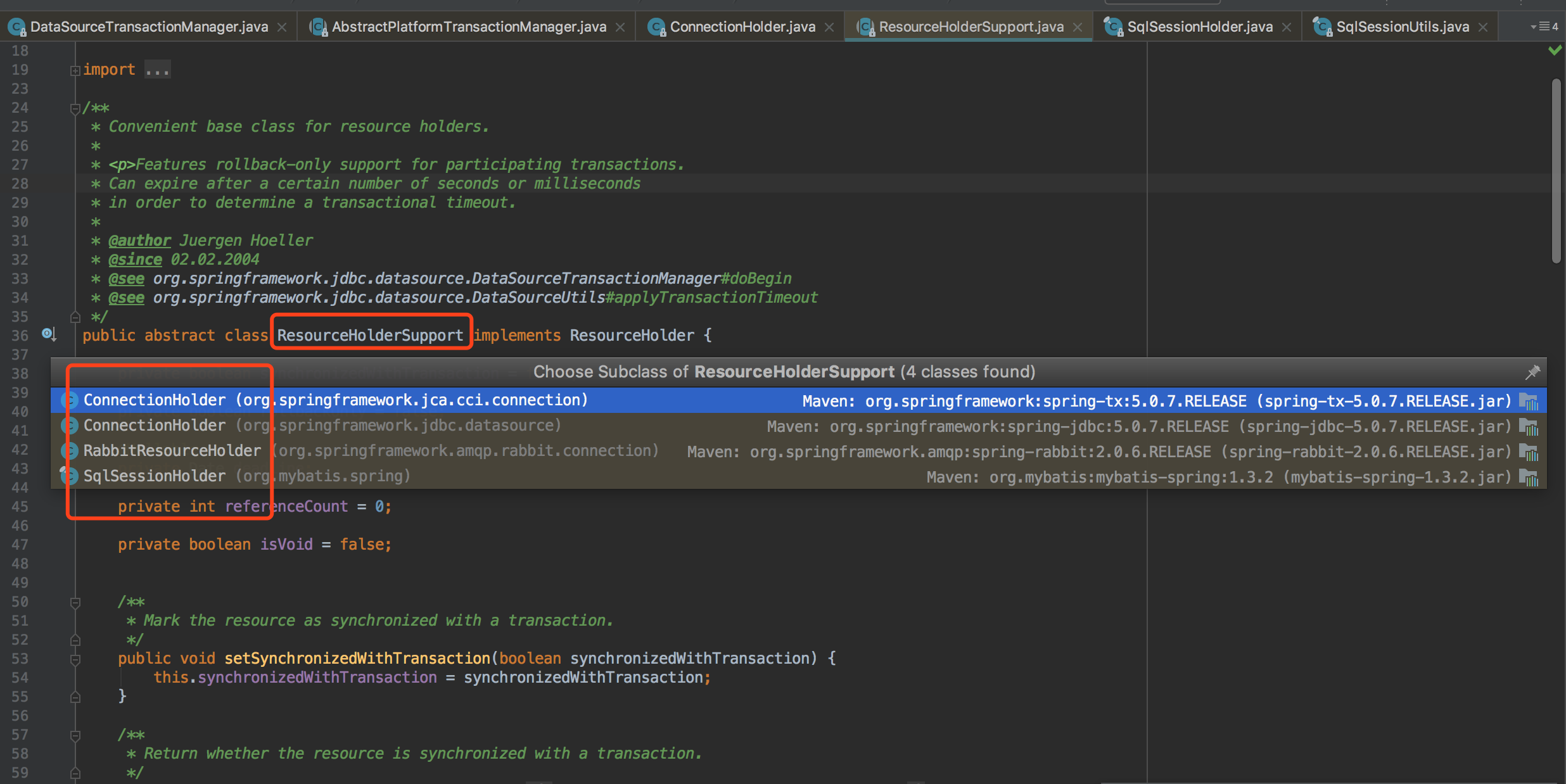The width and height of the screenshot is (1566, 784).
Task: Click the library jar icon on SqlSessionHolder row
Action: coord(1529,477)
